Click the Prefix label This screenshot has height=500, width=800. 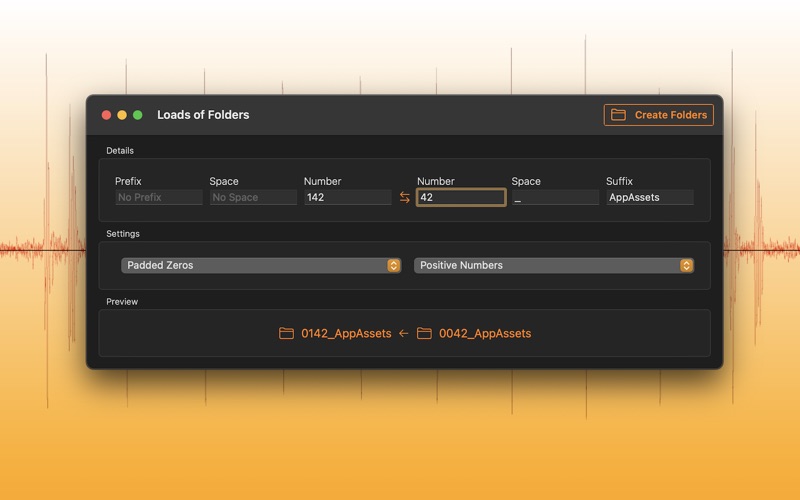click(x=128, y=181)
